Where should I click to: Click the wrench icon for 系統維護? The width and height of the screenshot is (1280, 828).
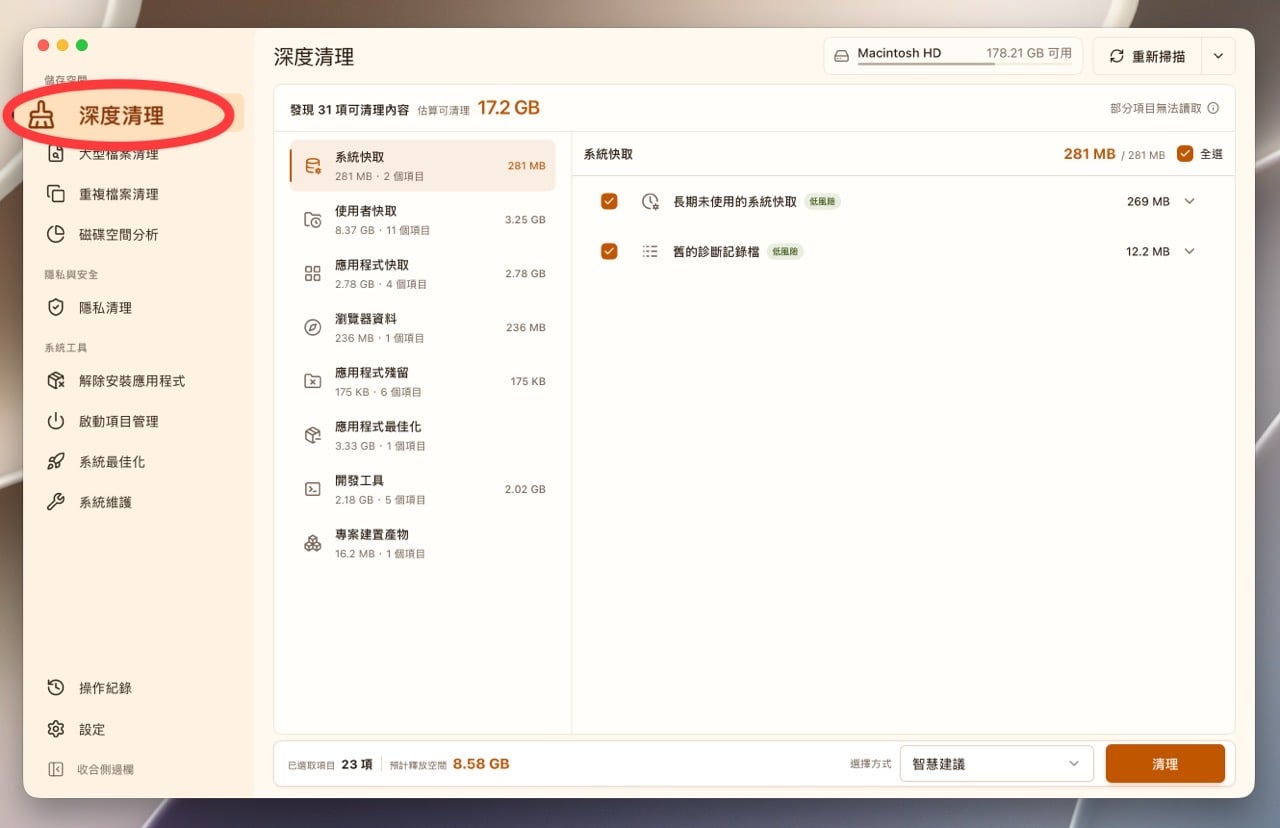(x=56, y=502)
